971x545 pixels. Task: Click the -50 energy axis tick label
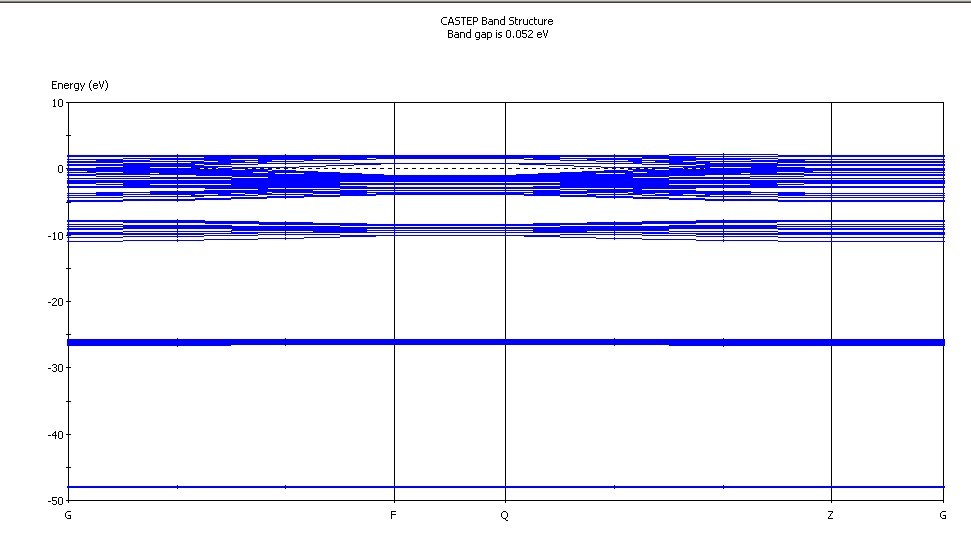(x=56, y=500)
